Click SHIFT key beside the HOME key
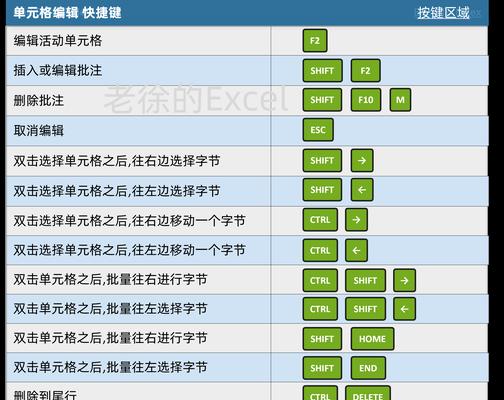504x400 pixels. 322,339
